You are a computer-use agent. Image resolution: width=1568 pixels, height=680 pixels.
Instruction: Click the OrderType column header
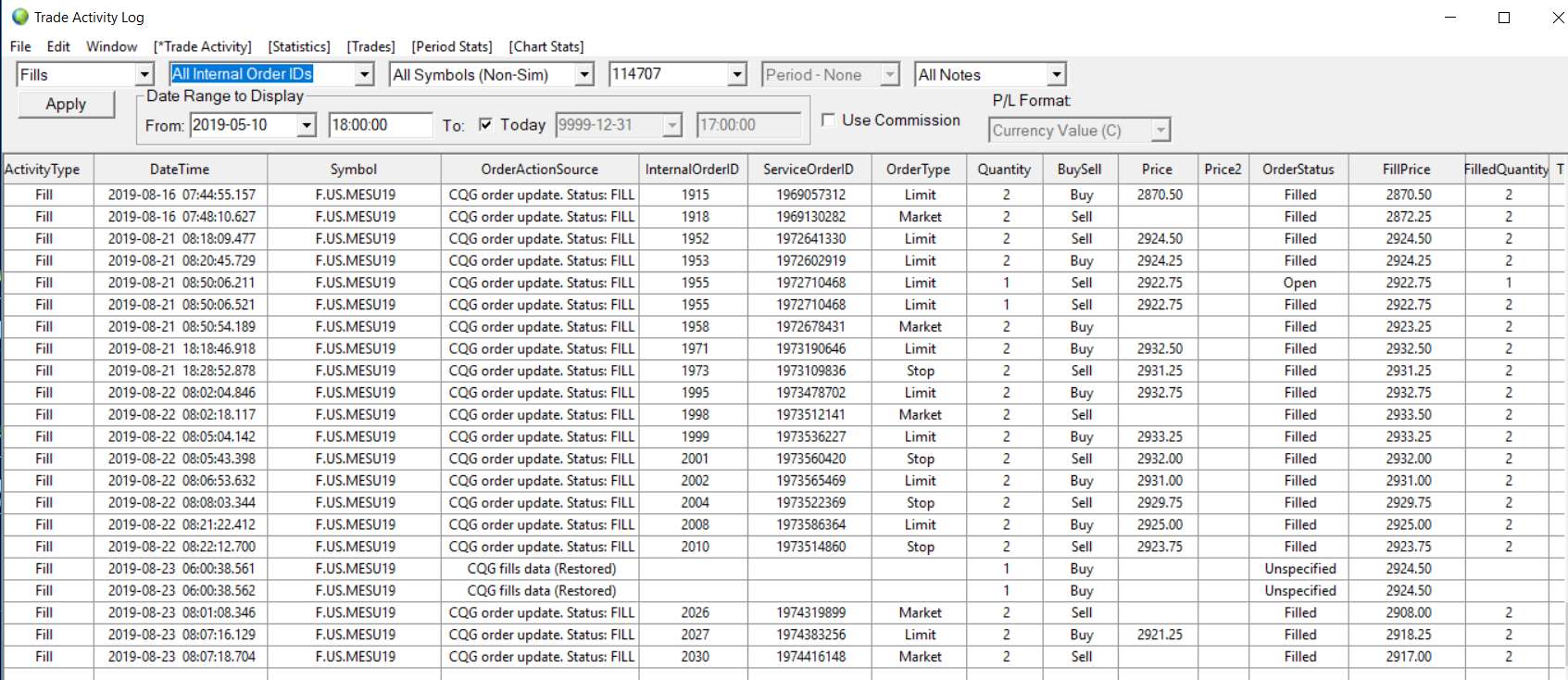(918, 170)
